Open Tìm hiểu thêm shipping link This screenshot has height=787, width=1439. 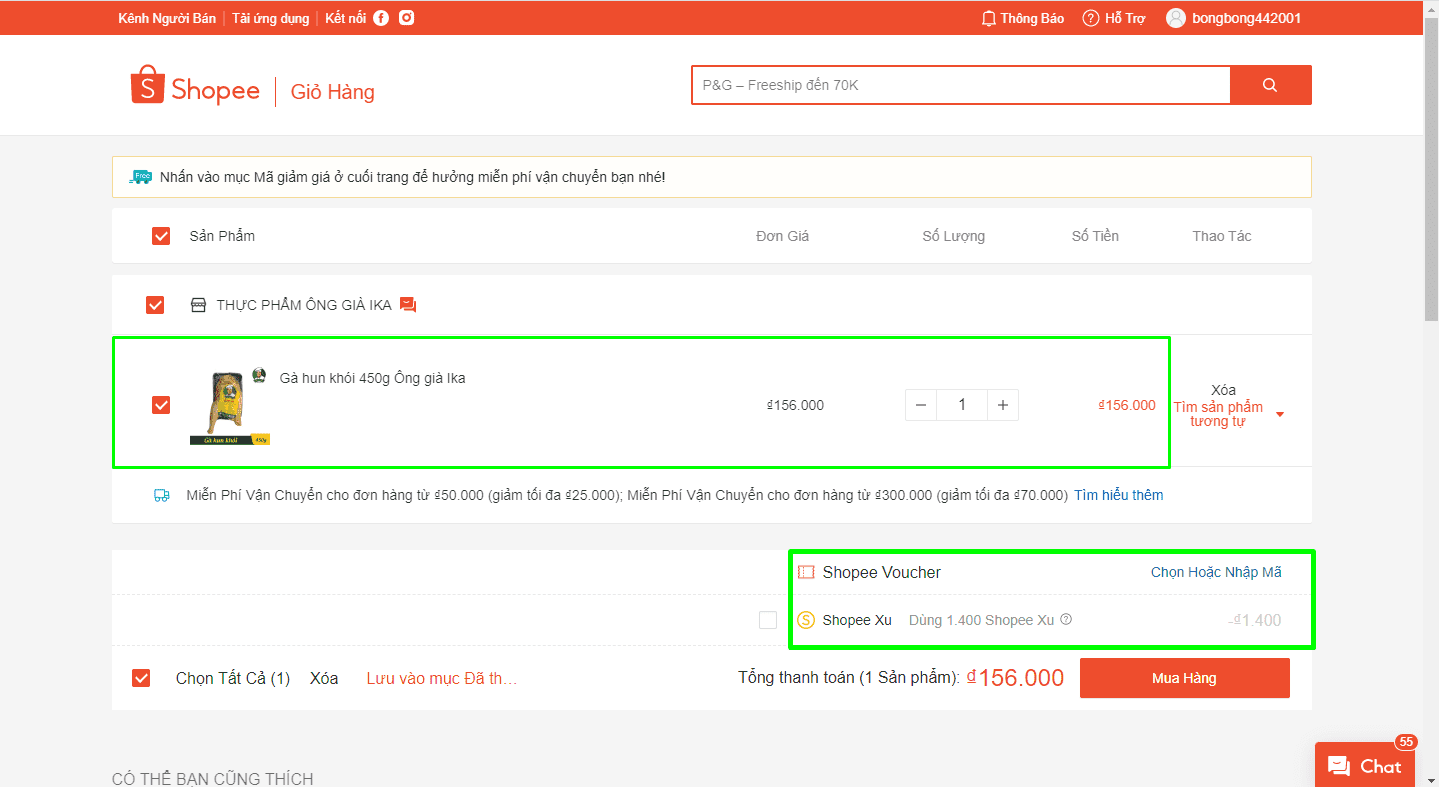coord(1118,495)
